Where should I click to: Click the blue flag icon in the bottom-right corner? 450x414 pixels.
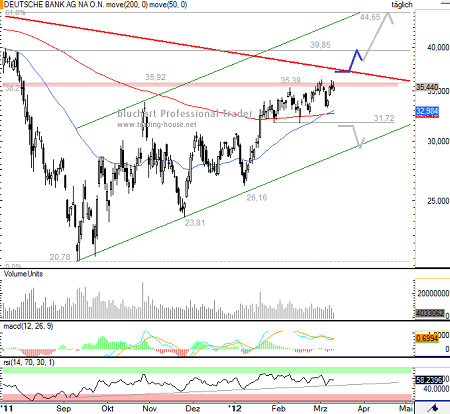pos(433,408)
